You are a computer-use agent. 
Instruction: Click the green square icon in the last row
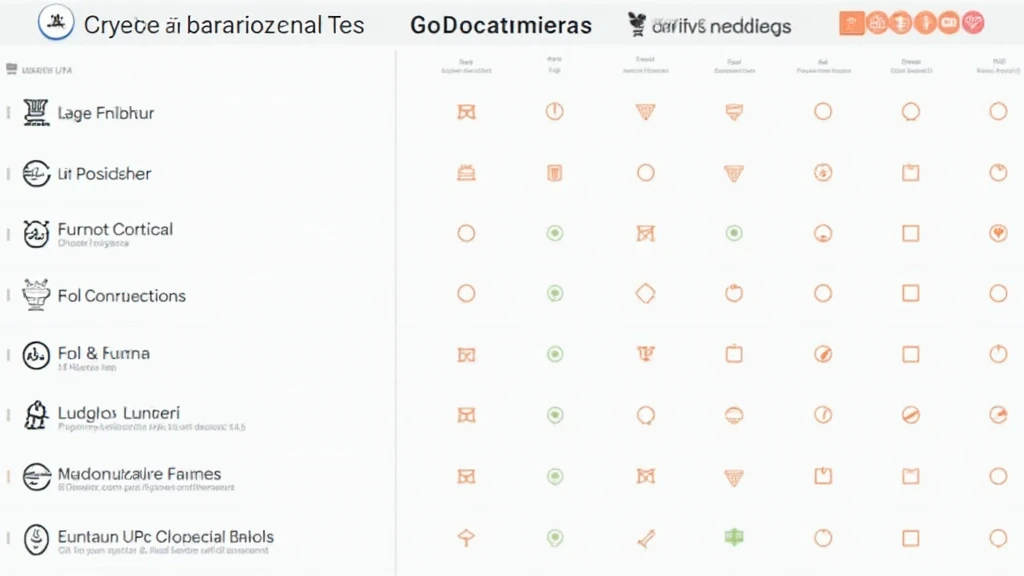tap(734, 538)
